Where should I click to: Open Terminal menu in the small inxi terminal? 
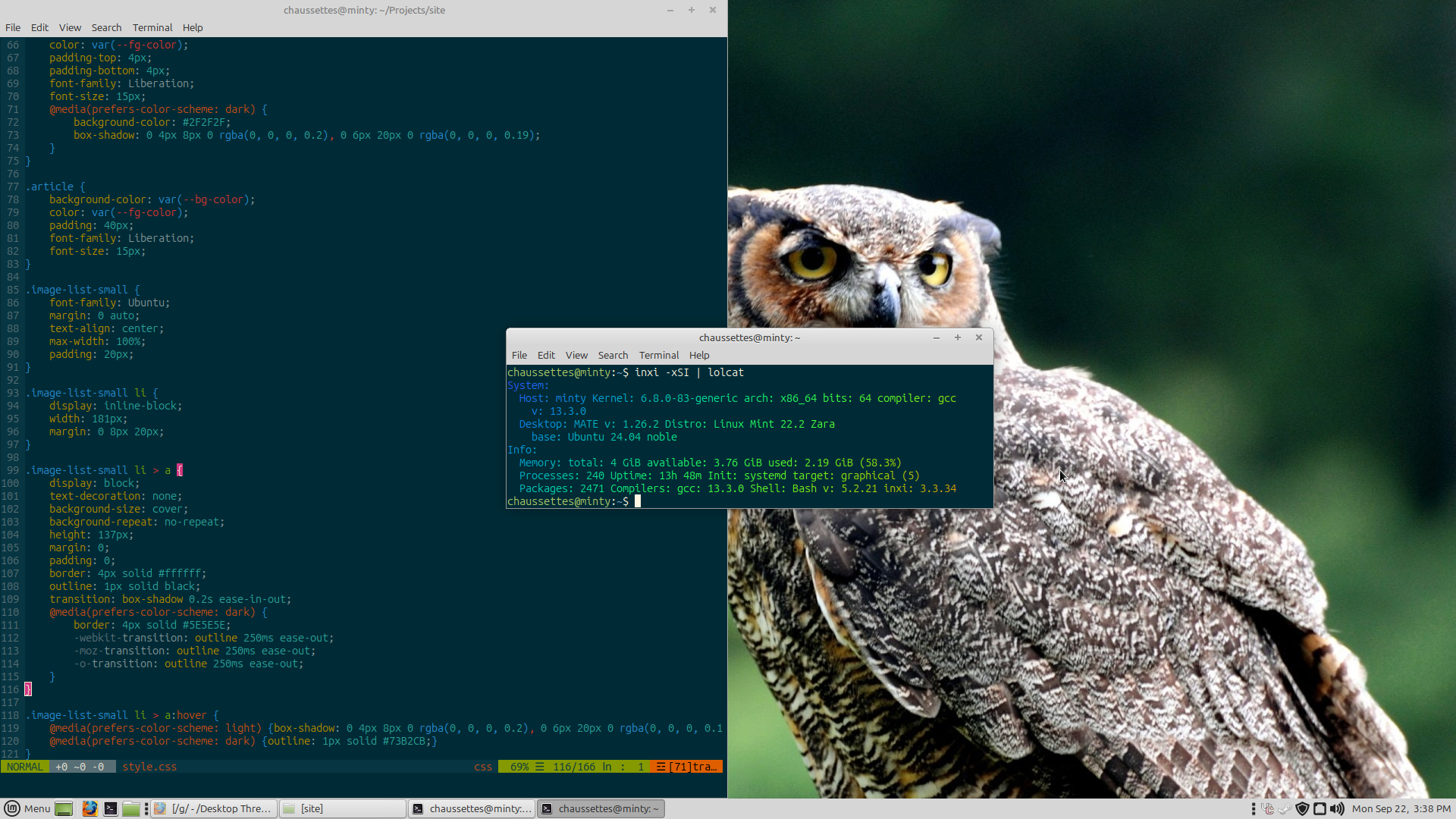coord(659,355)
